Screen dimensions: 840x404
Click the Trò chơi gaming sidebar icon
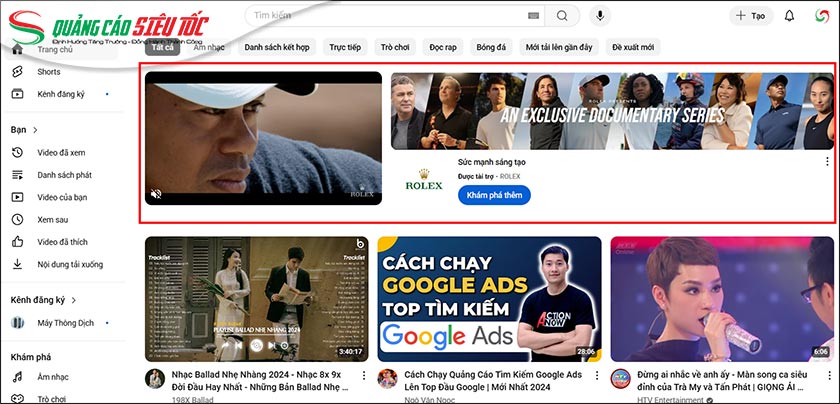coord(17,399)
